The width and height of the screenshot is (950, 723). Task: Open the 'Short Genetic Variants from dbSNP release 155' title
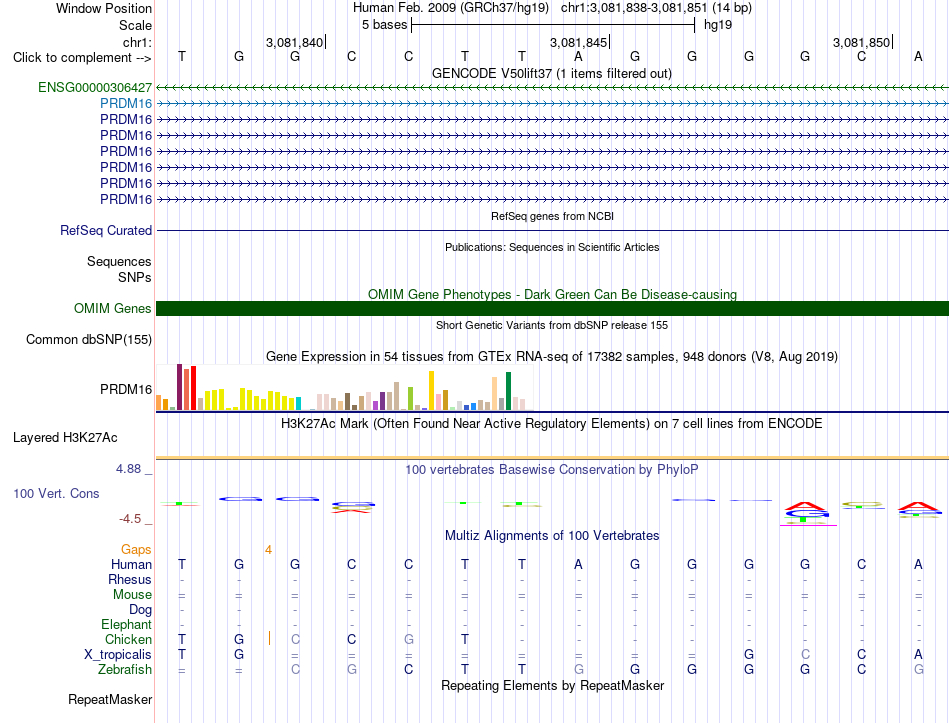(552, 325)
